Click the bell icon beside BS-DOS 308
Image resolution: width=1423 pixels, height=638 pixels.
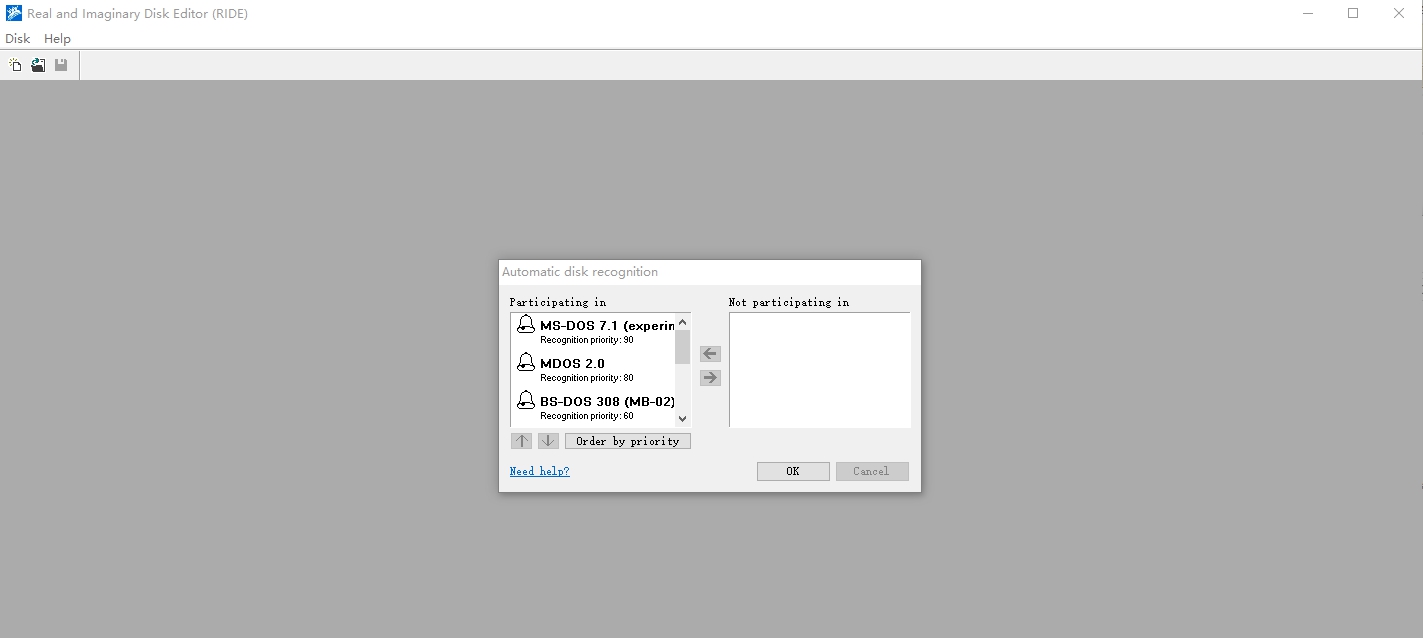(526, 400)
